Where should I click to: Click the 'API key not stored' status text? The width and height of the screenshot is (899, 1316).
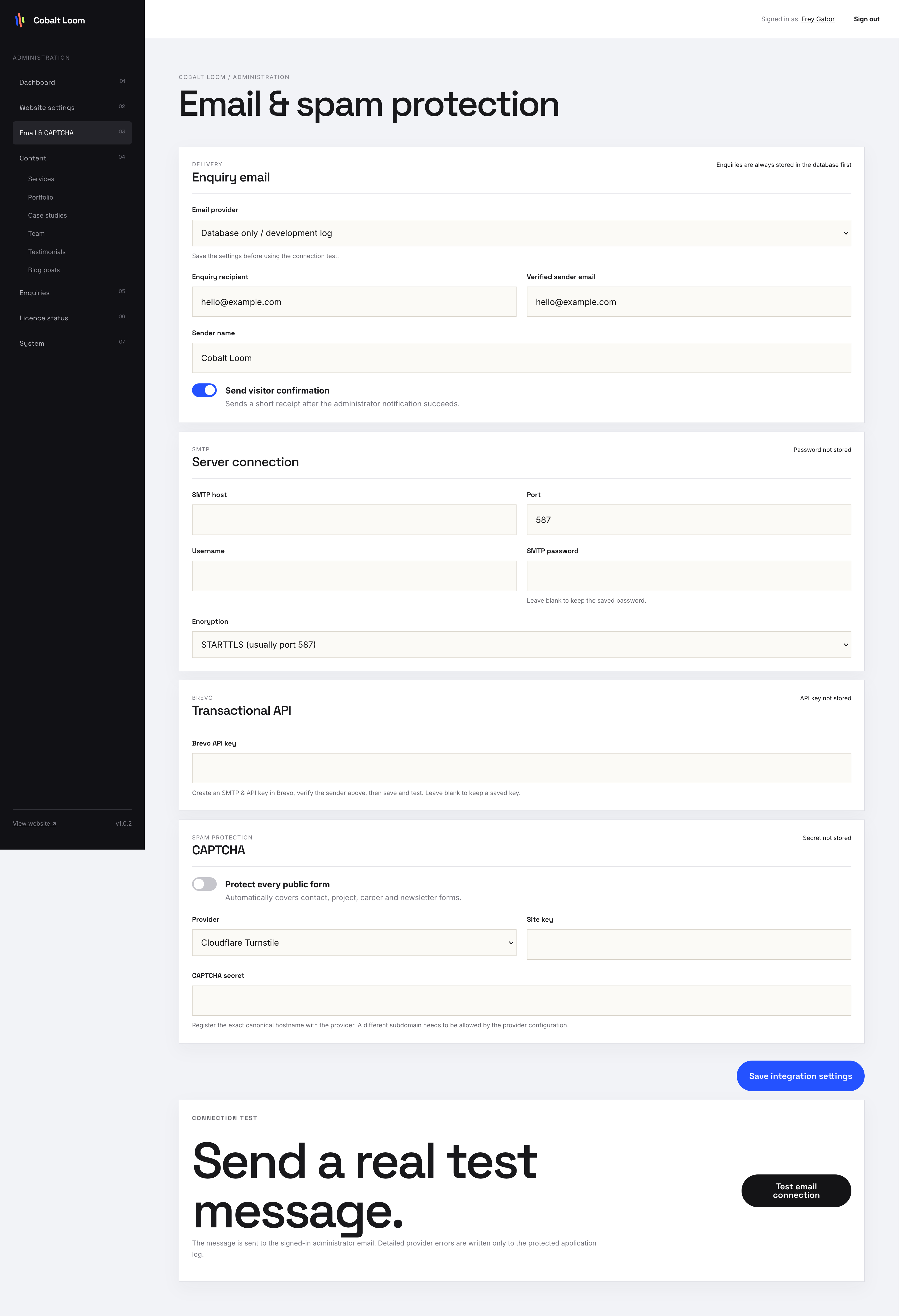[x=825, y=698]
